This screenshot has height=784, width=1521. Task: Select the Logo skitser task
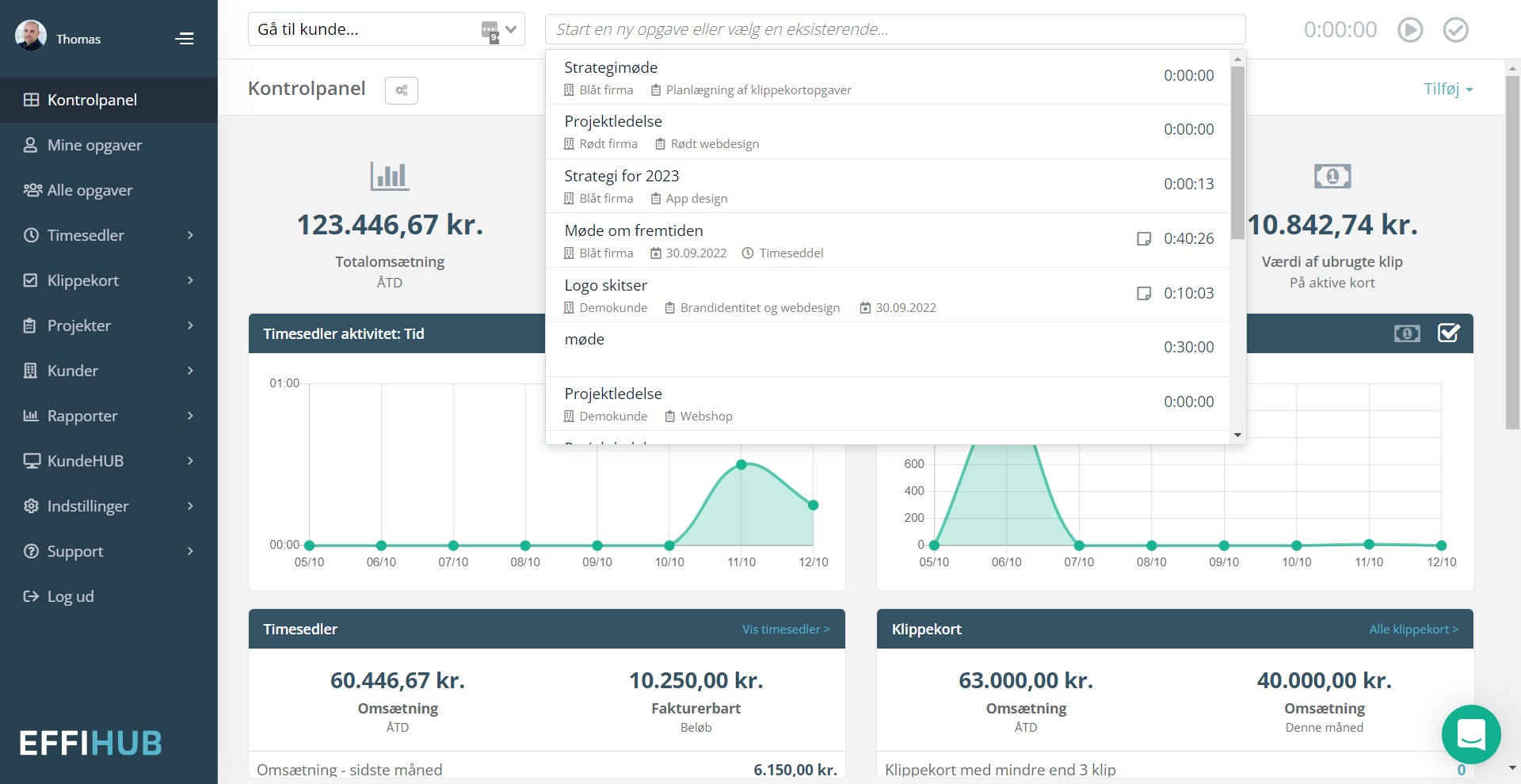[888, 295]
